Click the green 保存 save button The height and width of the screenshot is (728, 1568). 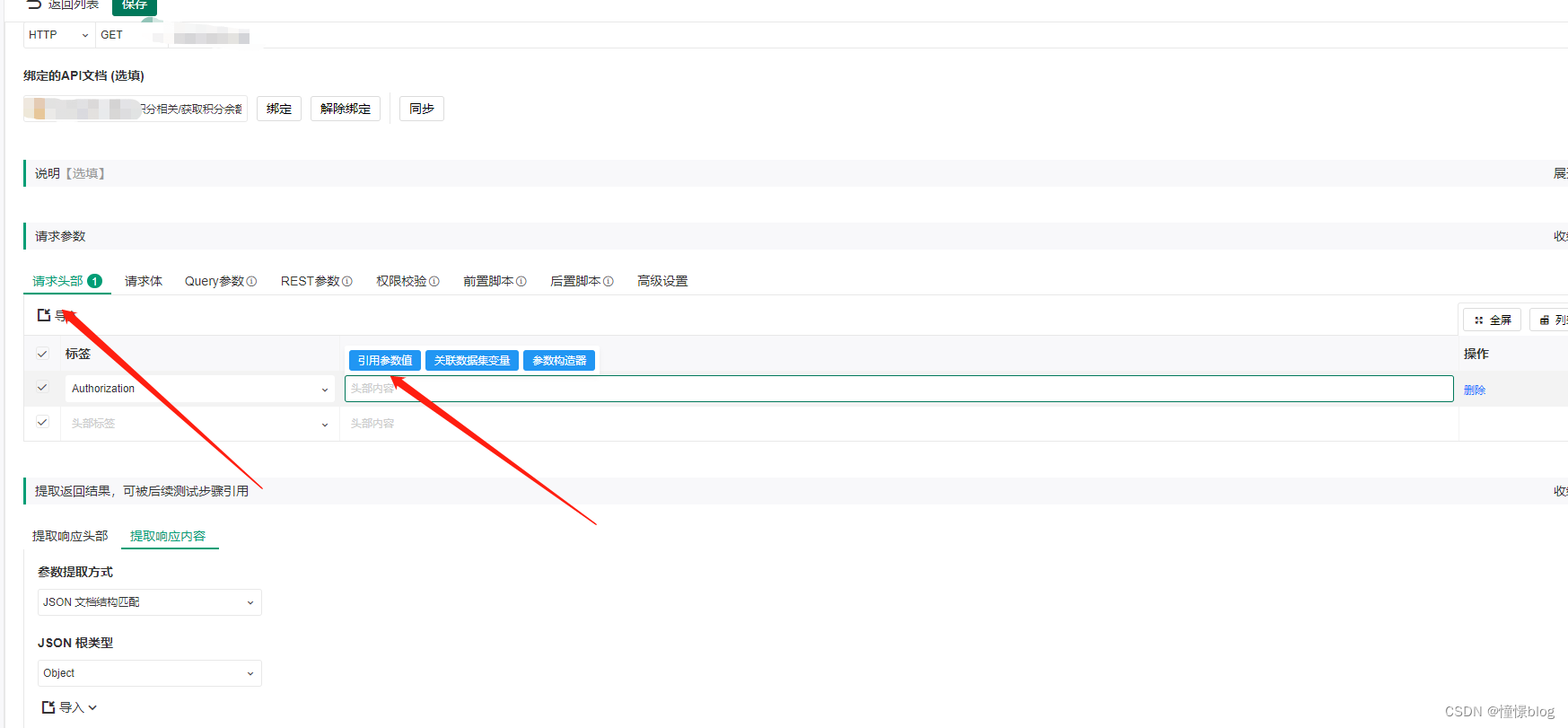pyautogui.click(x=135, y=5)
